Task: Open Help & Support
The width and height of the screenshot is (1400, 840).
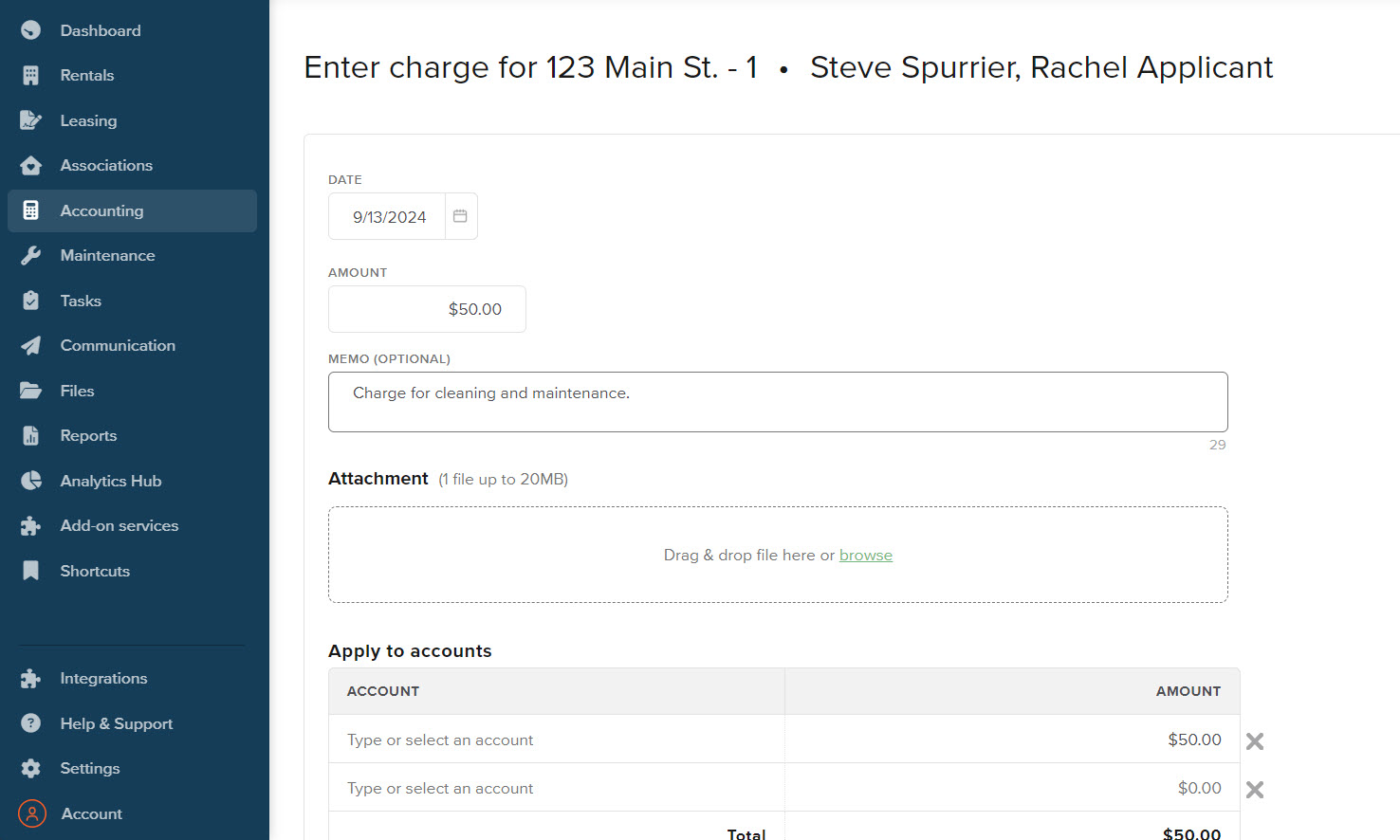Action: pos(116,723)
